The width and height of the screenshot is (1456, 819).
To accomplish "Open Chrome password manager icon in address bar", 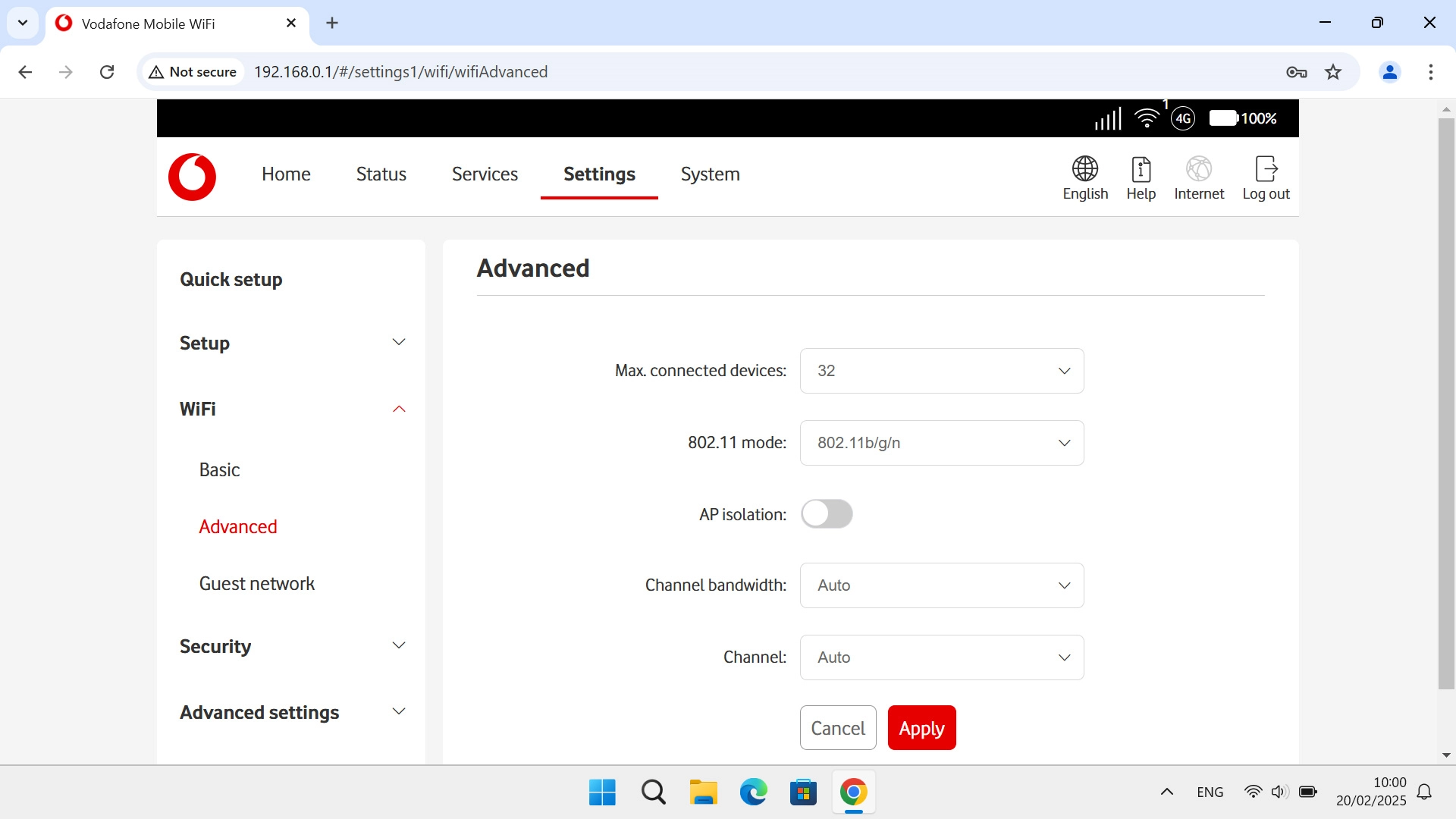I will click(1297, 72).
